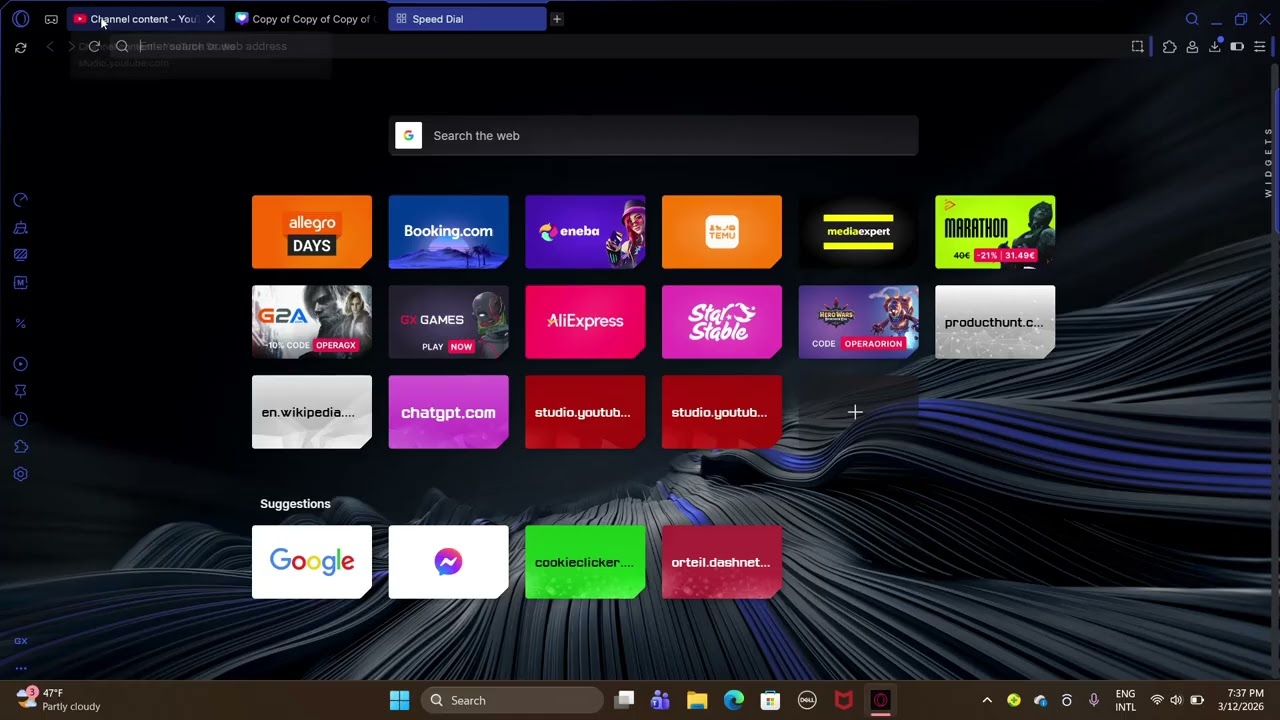The width and height of the screenshot is (1280, 720).
Task: Open the Marathon speed dial tile
Action: 995,232
